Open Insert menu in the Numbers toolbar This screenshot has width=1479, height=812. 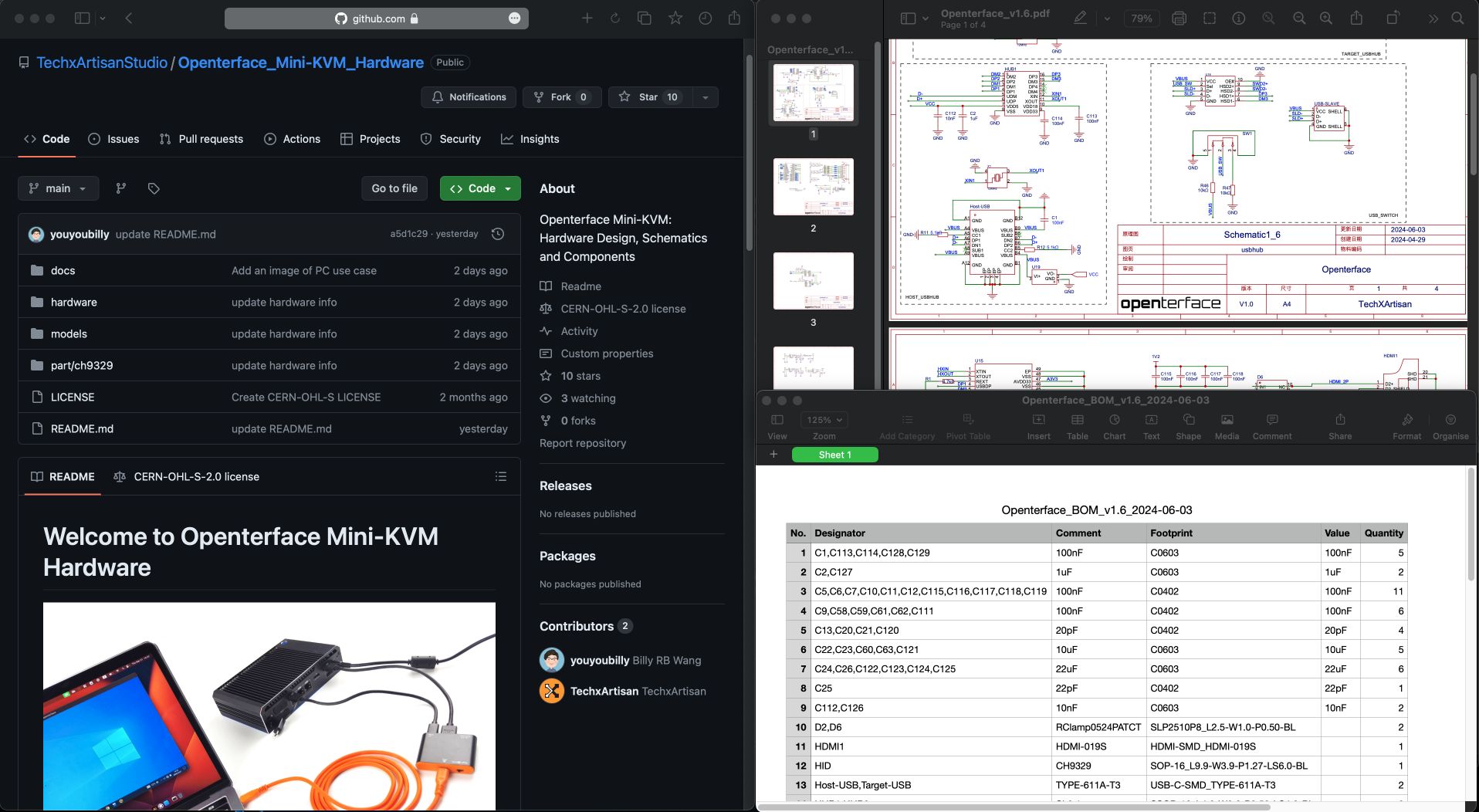tap(1038, 426)
